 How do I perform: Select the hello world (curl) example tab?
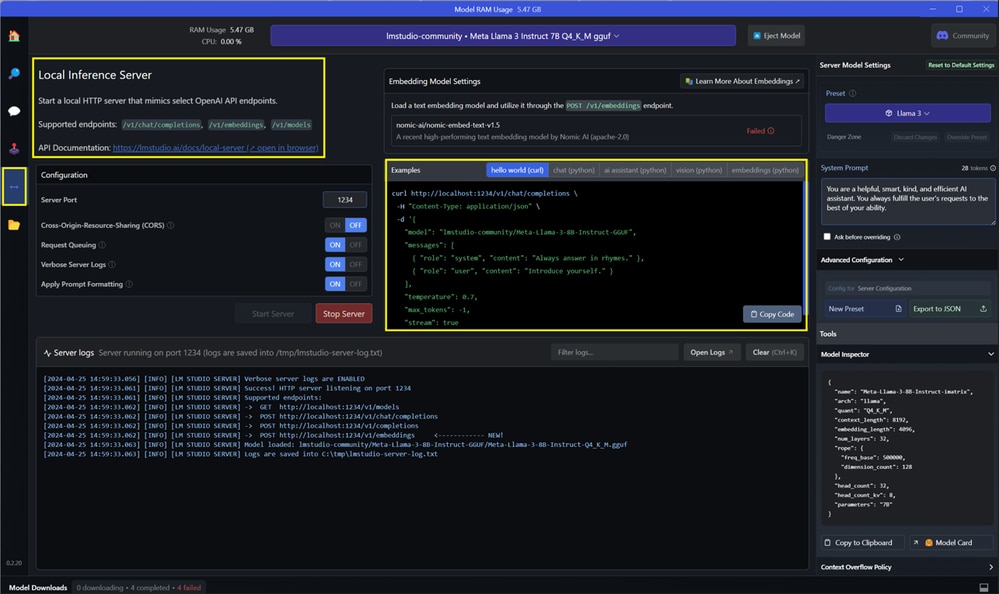[517, 170]
